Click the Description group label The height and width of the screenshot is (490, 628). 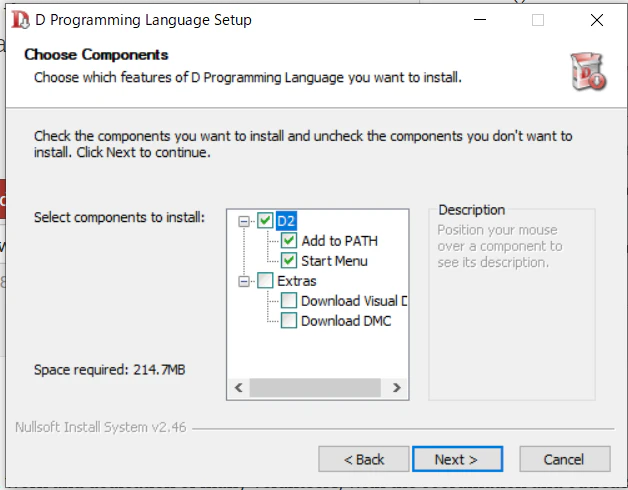tap(472, 210)
